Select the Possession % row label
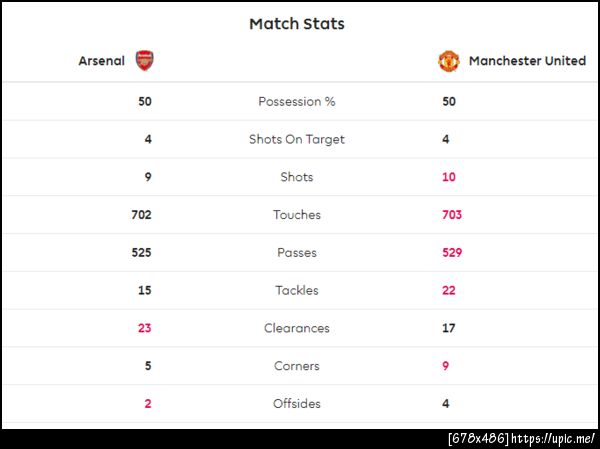 [297, 101]
